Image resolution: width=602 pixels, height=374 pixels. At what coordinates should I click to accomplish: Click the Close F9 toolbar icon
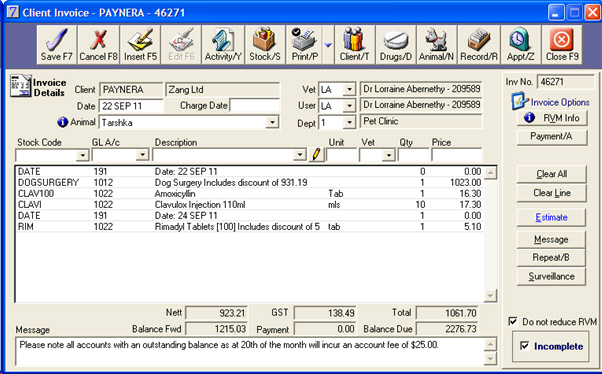tap(562, 45)
